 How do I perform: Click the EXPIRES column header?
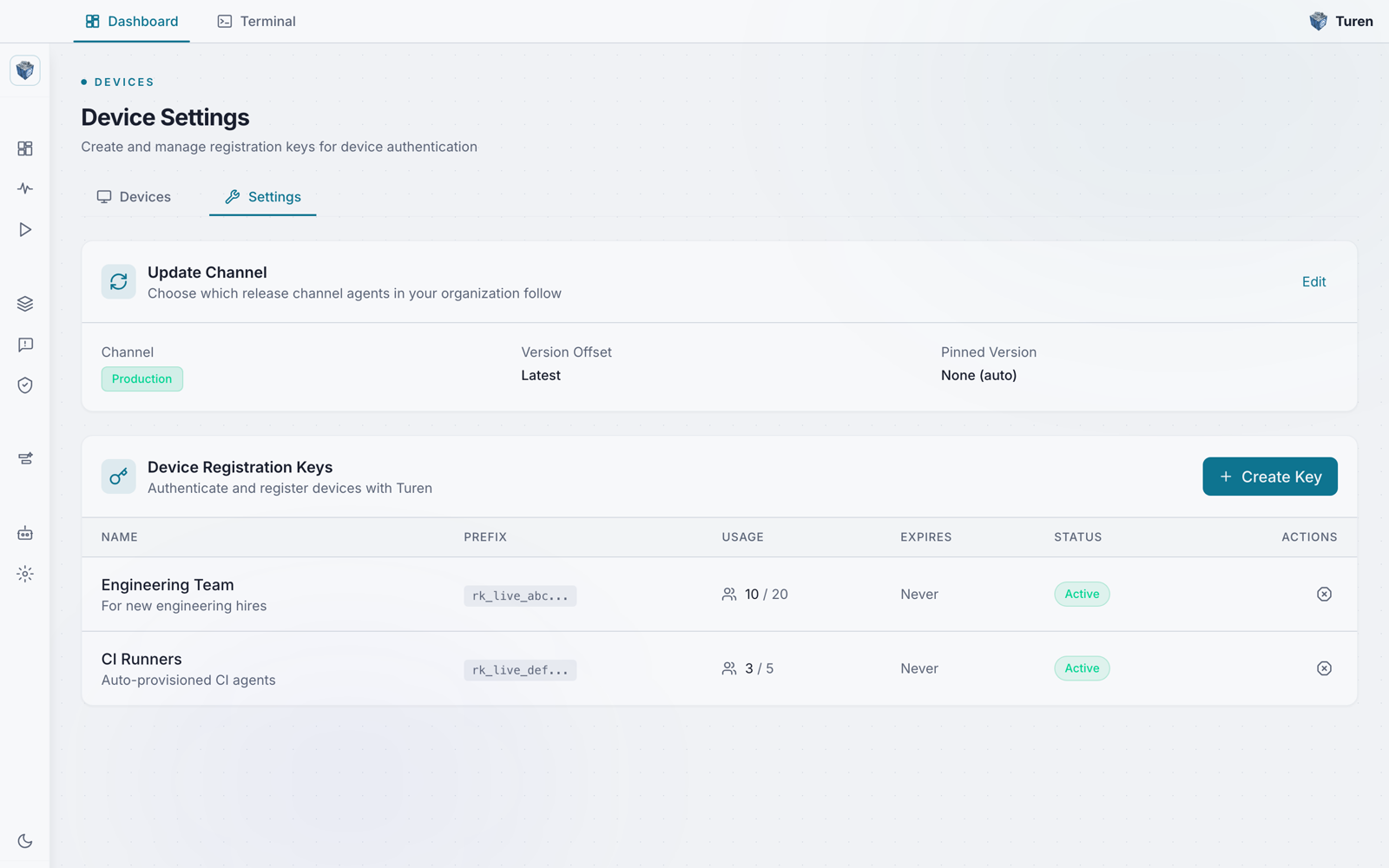(926, 537)
